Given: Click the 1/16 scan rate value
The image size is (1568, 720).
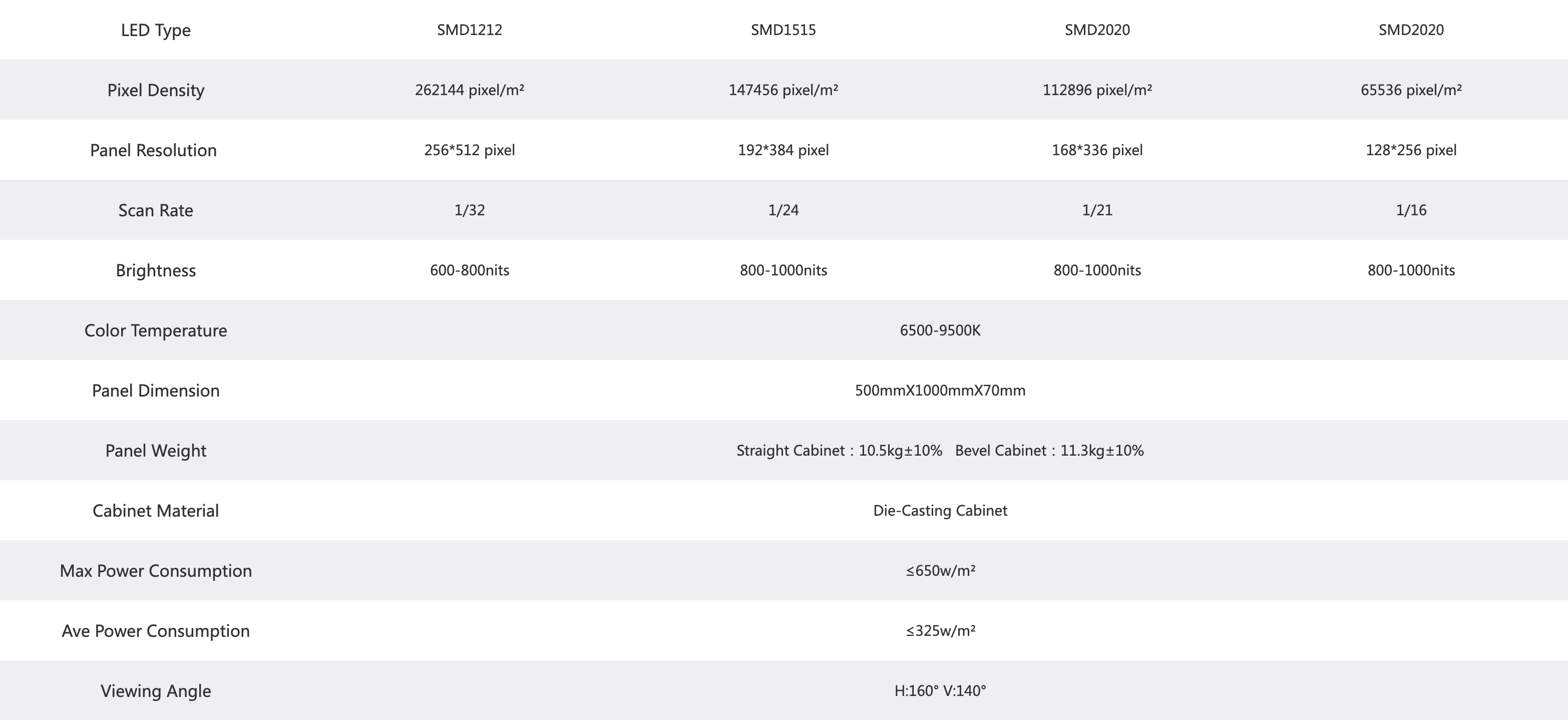Looking at the screenshot, I should tap(1411, 210).
